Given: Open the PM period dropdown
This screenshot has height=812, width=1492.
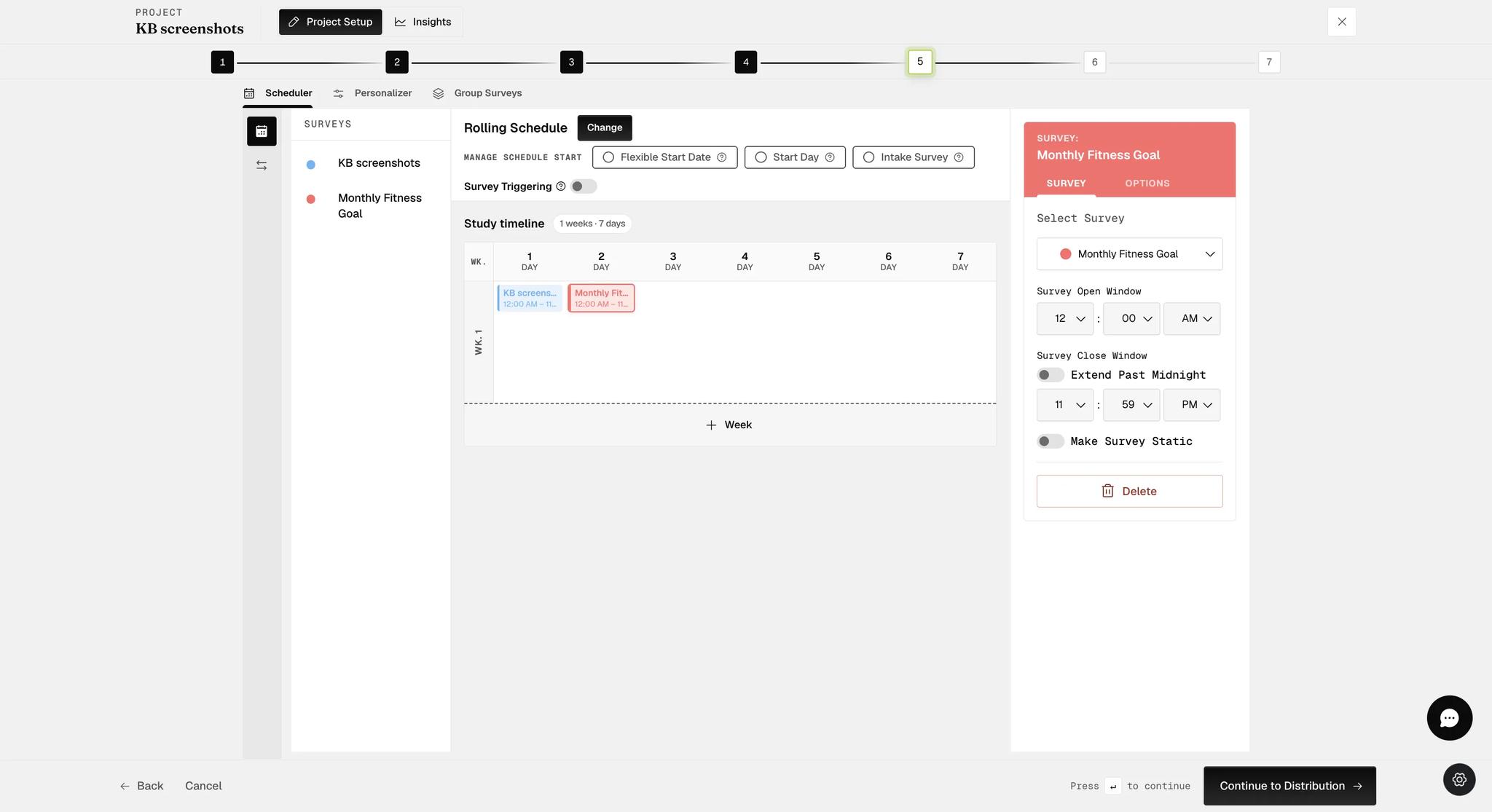Looking at the screenshot, I should click(x=1192, y=405).
